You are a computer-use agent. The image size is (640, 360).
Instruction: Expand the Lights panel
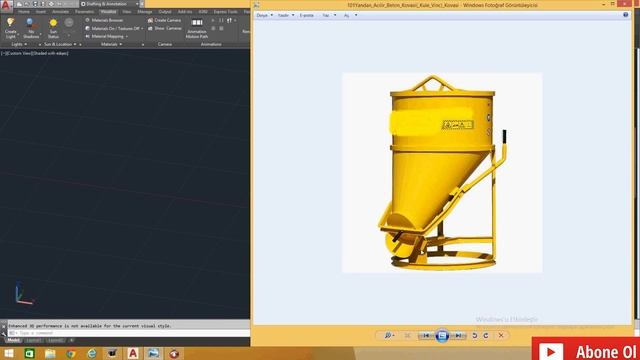click(x=19, y=44)
